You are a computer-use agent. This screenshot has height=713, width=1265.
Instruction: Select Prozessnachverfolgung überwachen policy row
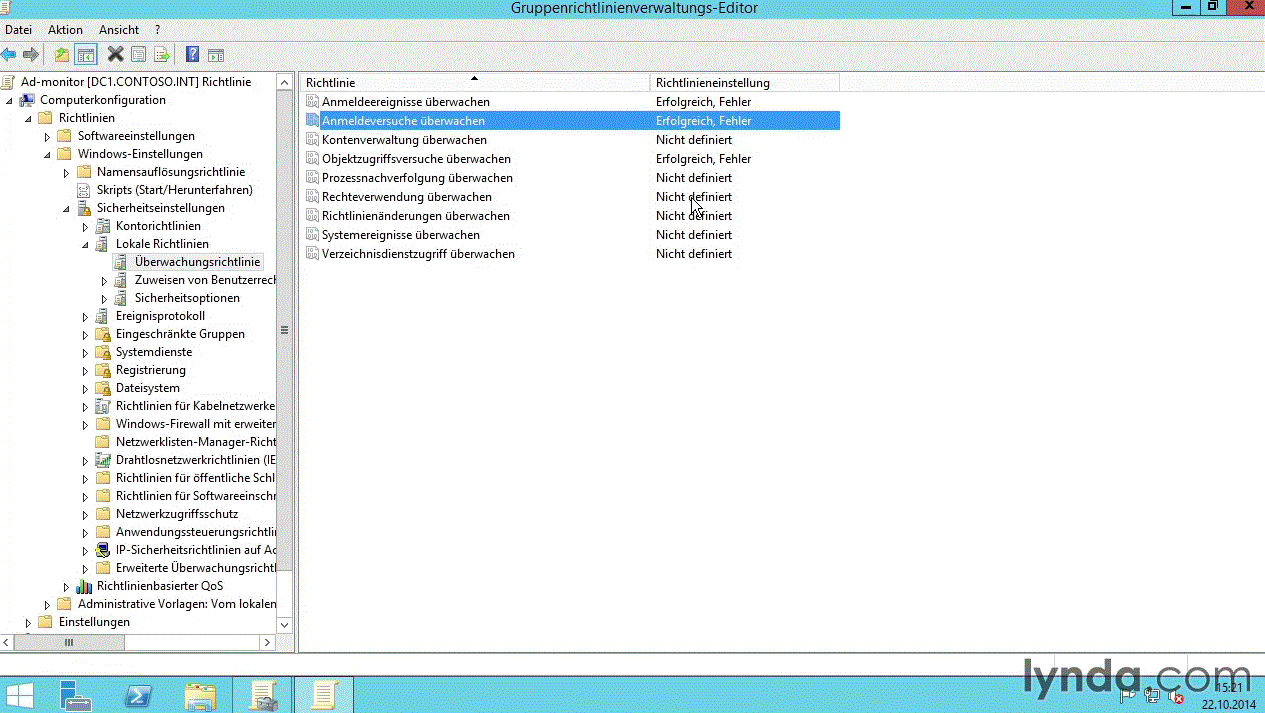pyautogui.click(x=570, y=178)
